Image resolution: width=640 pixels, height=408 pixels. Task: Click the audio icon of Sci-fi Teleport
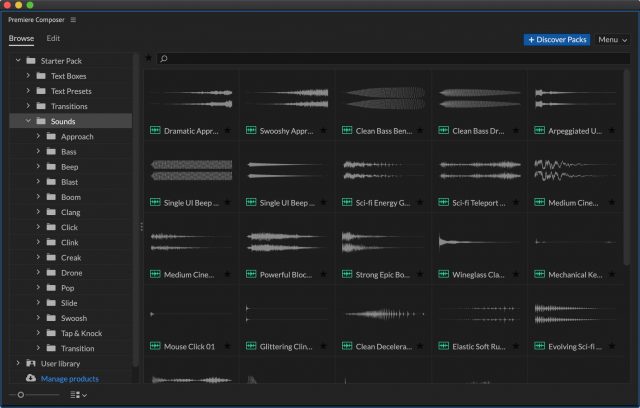coord(443,203)
